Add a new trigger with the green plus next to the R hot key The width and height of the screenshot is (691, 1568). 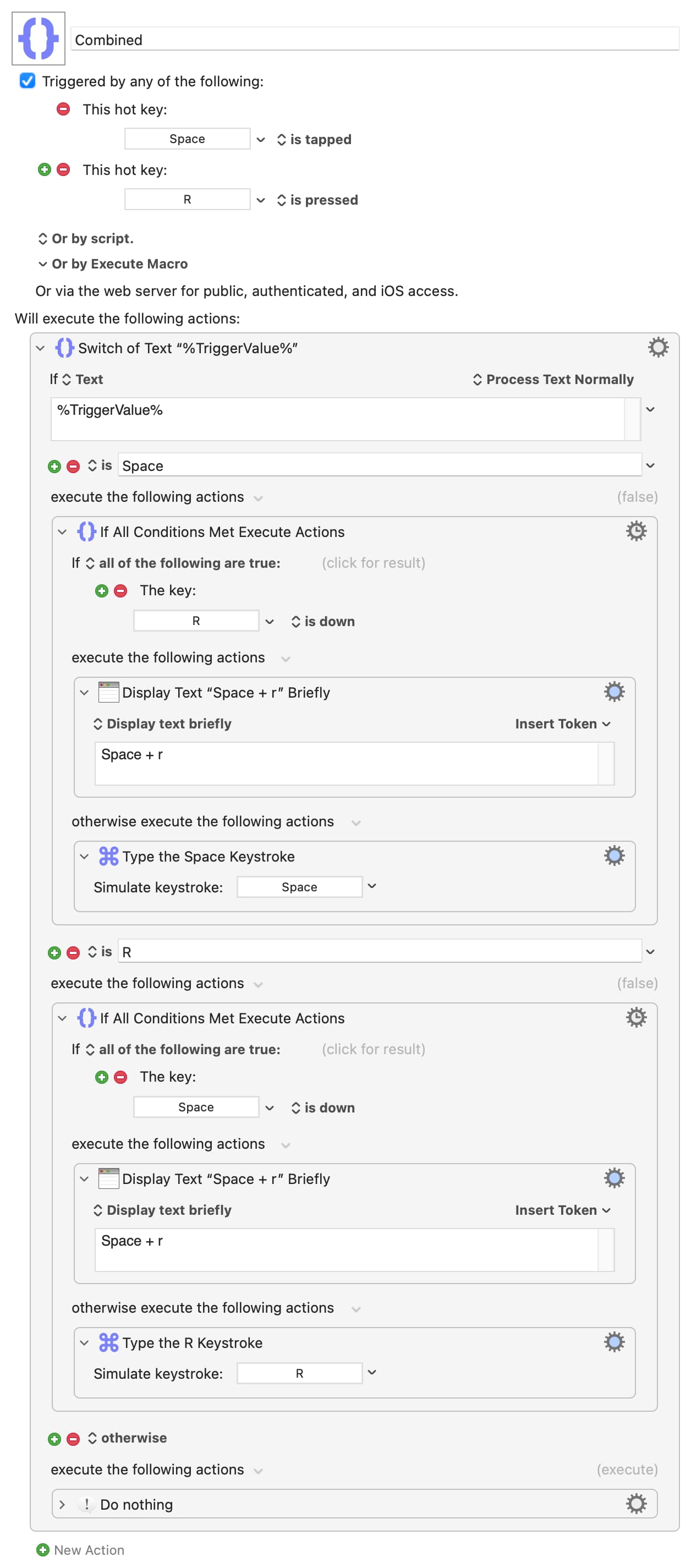45,169
